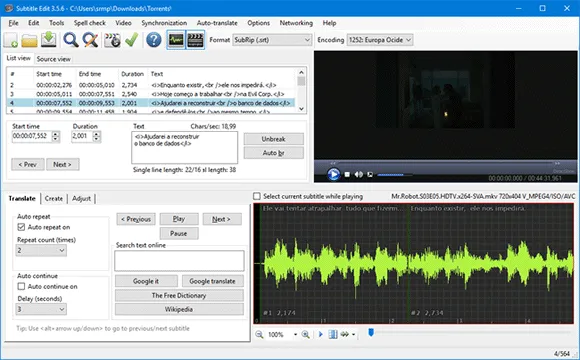The height and width of the screenshot is (360, 580).
Task: Open the Spell check menu
Action: 90,23
